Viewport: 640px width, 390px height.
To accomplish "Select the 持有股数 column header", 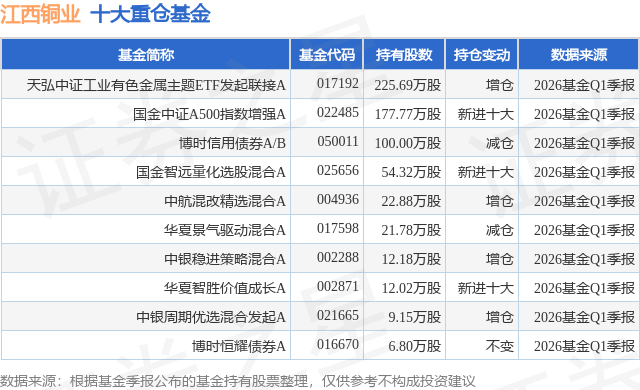I will click(x=404, y=55).
